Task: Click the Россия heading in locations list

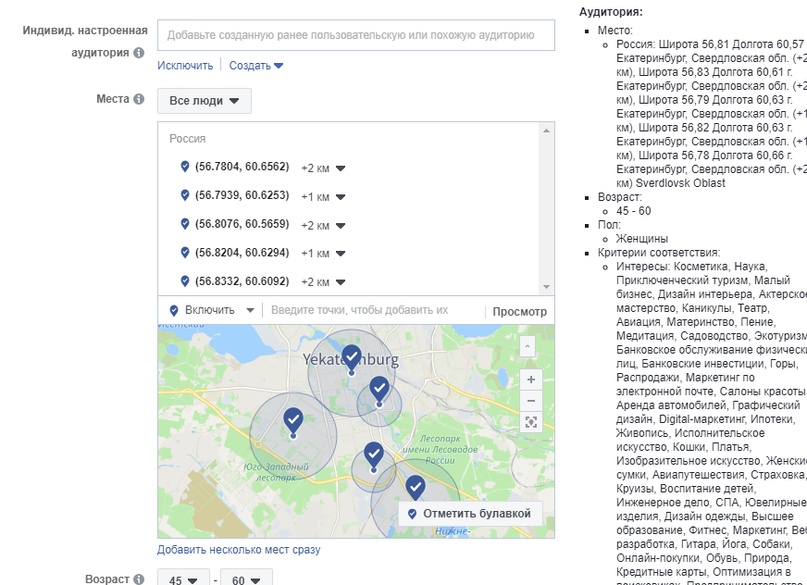Action: [187, 139]
